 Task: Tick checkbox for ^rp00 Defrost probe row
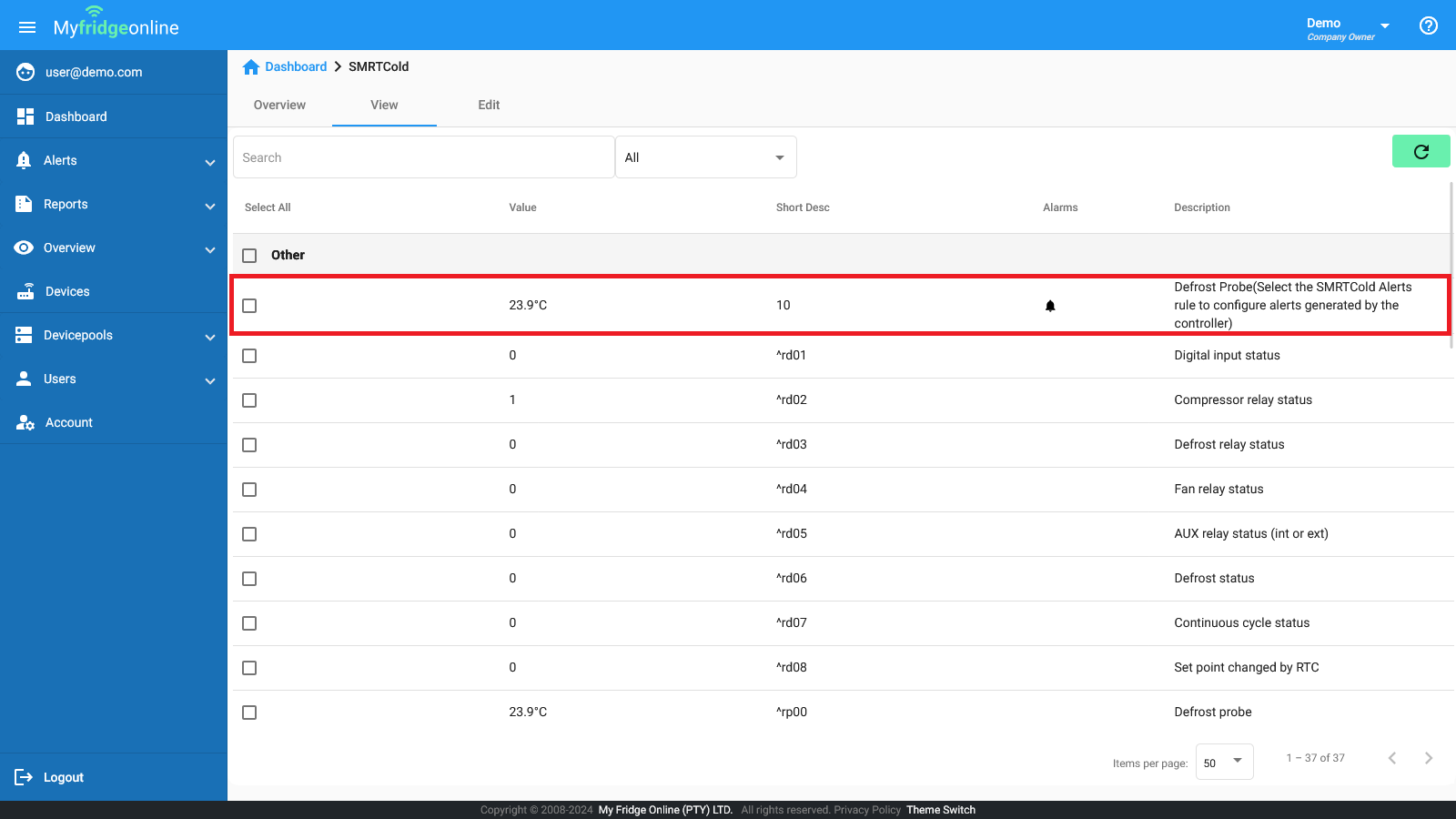click(249, 713)
